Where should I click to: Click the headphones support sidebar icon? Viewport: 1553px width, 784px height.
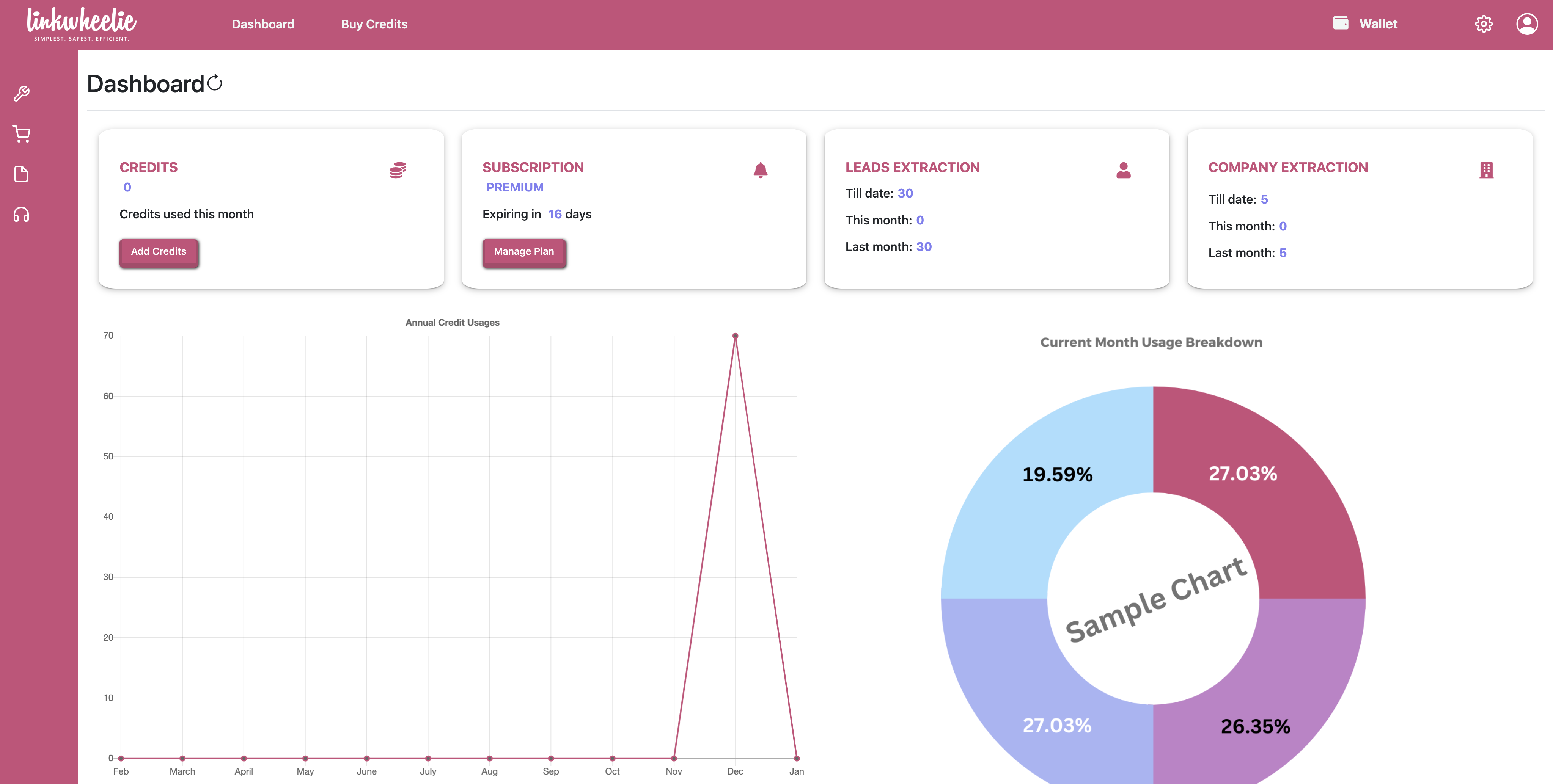coord(22,215)
